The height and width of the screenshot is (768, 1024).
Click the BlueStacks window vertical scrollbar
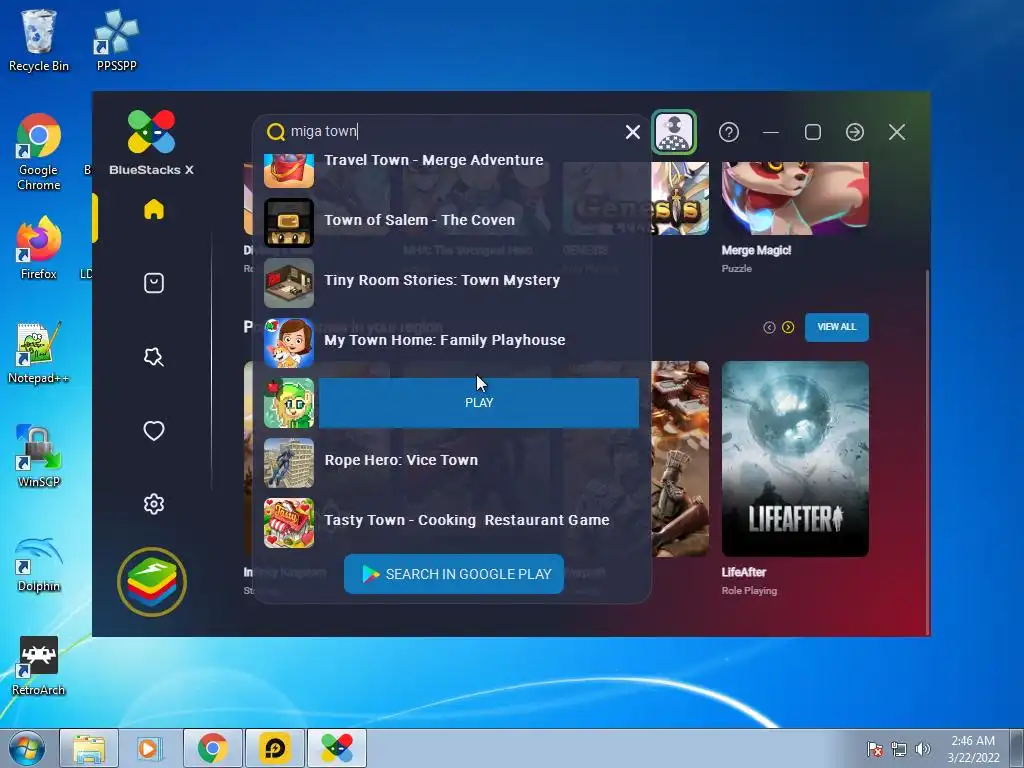click(927, 451)
